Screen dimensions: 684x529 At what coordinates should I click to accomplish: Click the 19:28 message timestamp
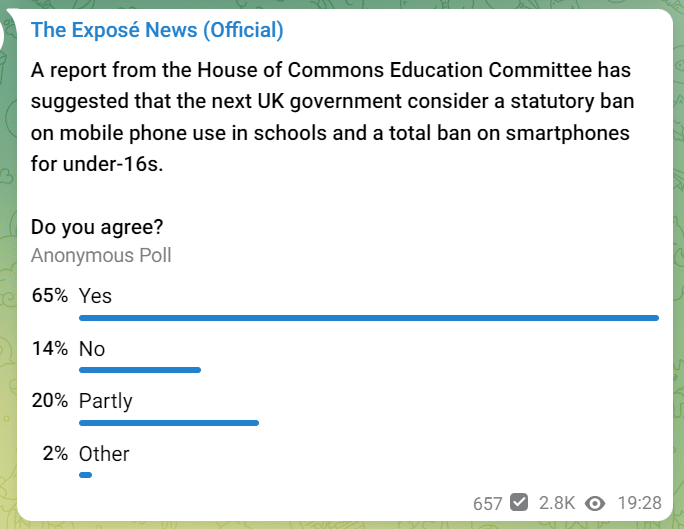pos(640,503)
